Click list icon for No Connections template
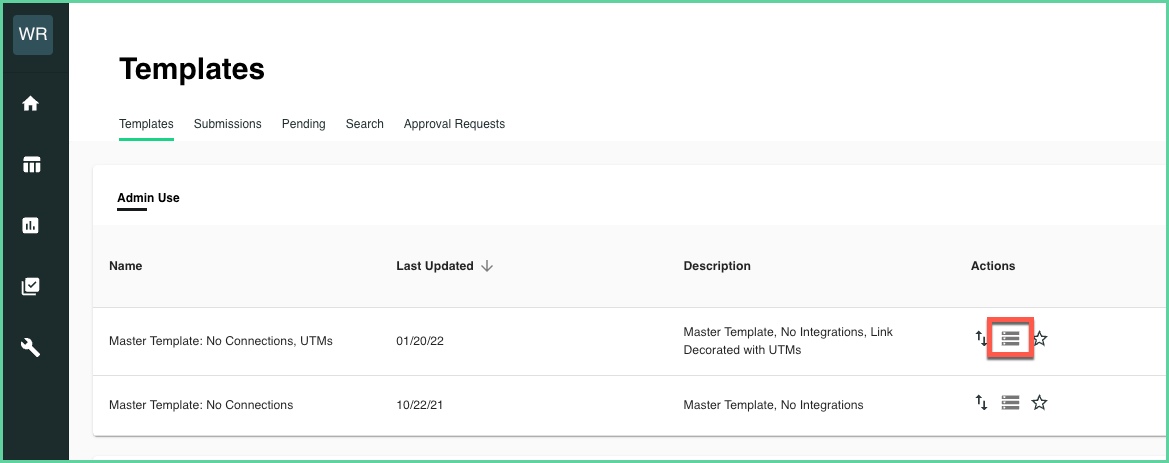 [x=1010, y=403]
